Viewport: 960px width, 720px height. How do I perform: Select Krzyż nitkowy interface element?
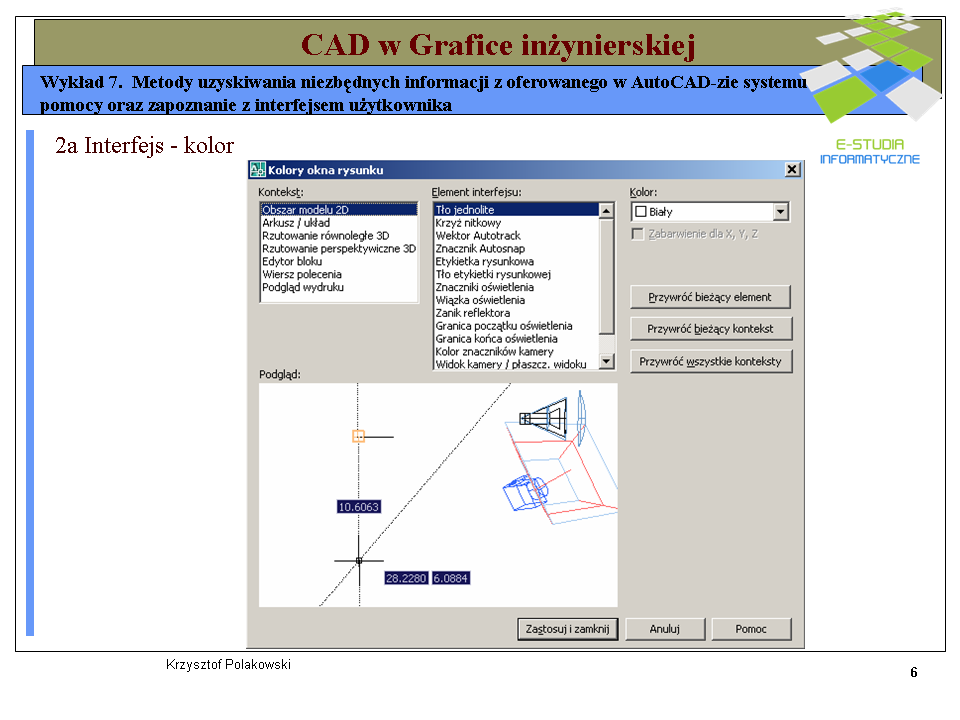click(x=516, y=223)
